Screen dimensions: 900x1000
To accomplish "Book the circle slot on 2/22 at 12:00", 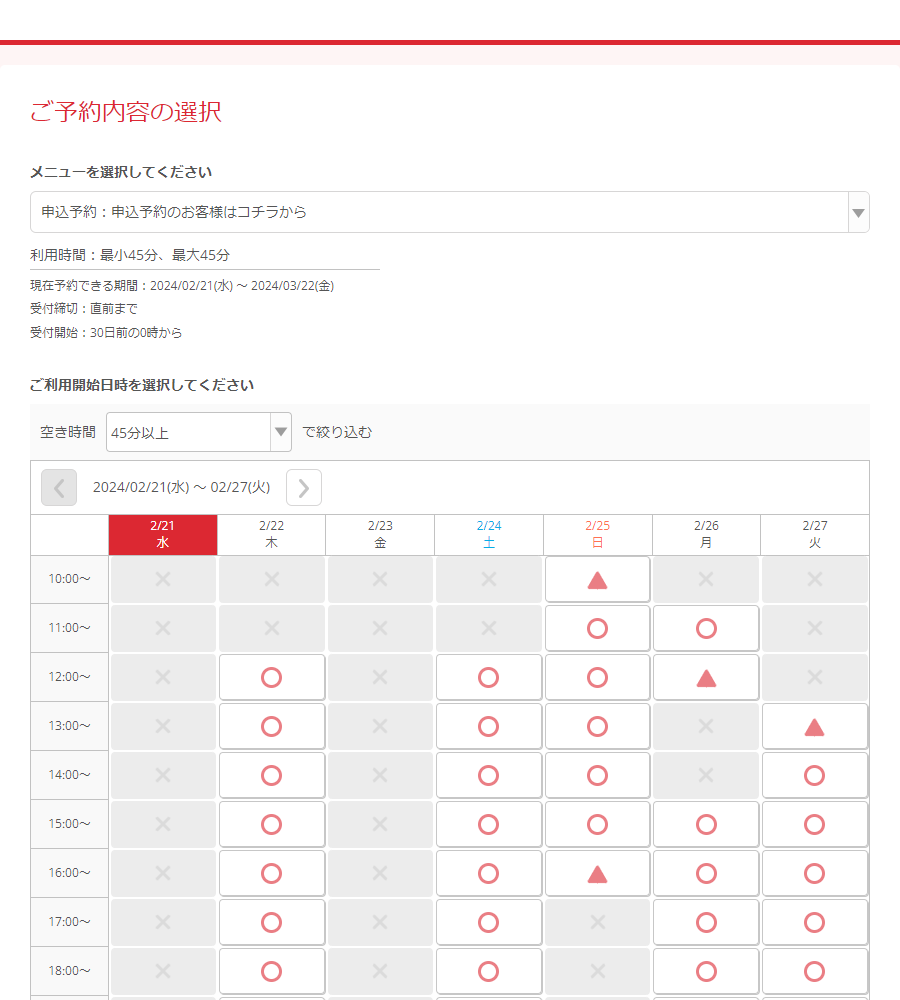I will pyautogui.click(x=271, y=678).
